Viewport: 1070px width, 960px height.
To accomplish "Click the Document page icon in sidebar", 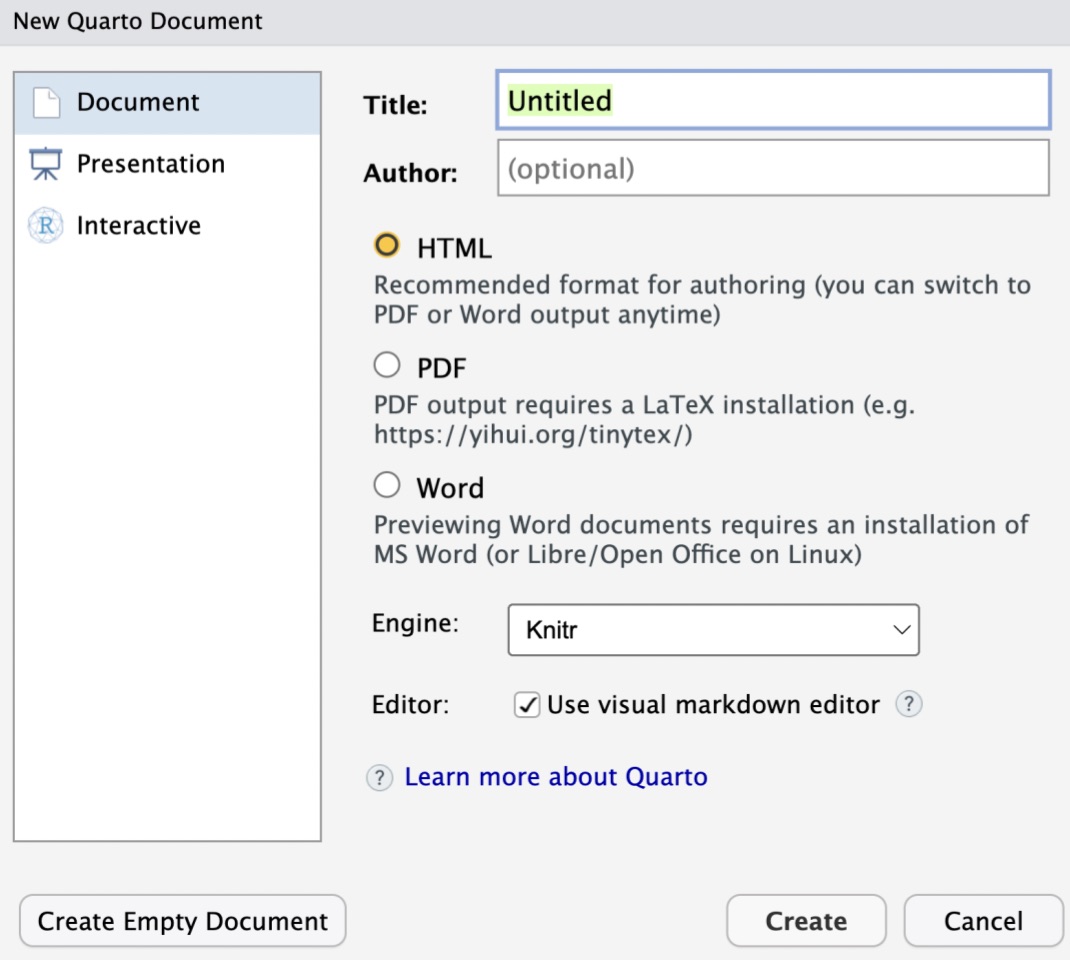I will pyautogui.click(x=46, y=103).
